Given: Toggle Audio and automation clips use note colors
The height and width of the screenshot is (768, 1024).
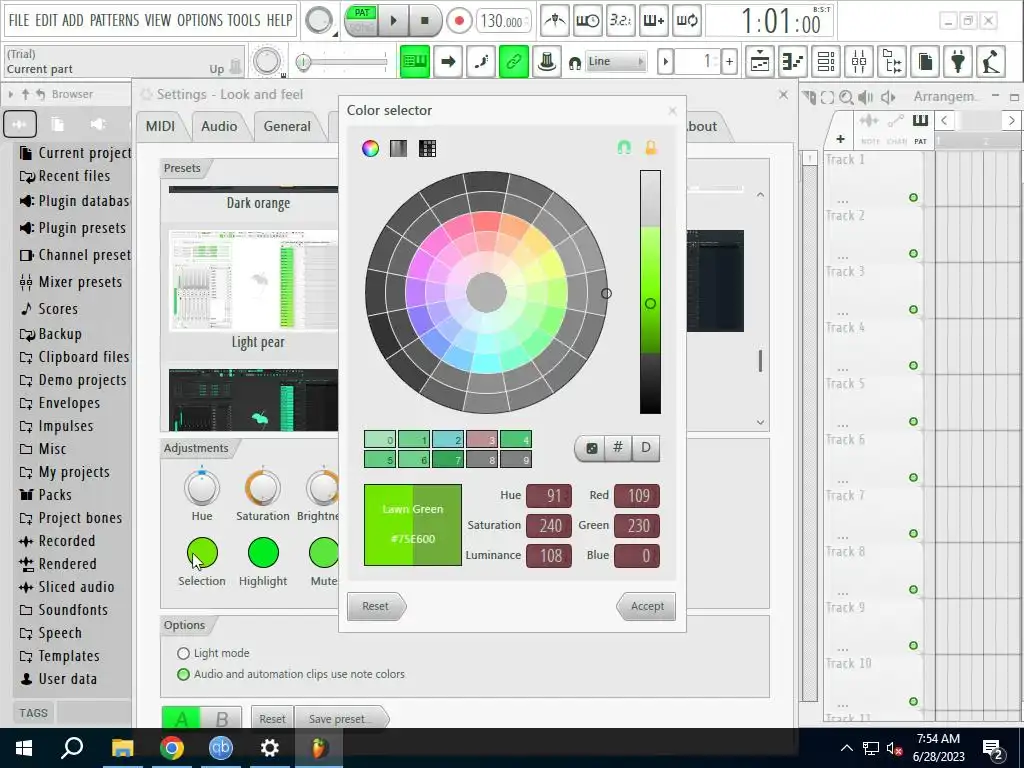Looking at the screenshot, I should click(291, 674).
